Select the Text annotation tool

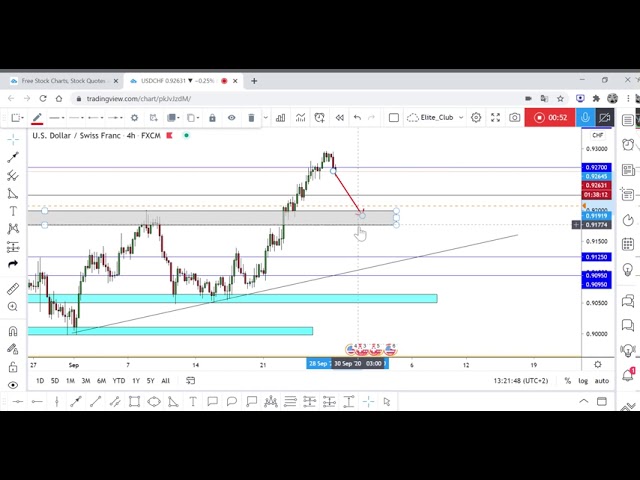point(13,211)
